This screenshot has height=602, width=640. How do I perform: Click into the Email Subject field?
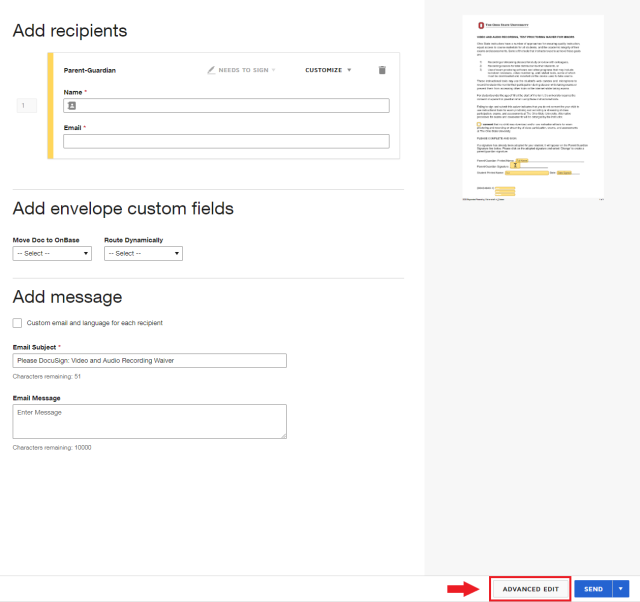(x=149, y=361)
